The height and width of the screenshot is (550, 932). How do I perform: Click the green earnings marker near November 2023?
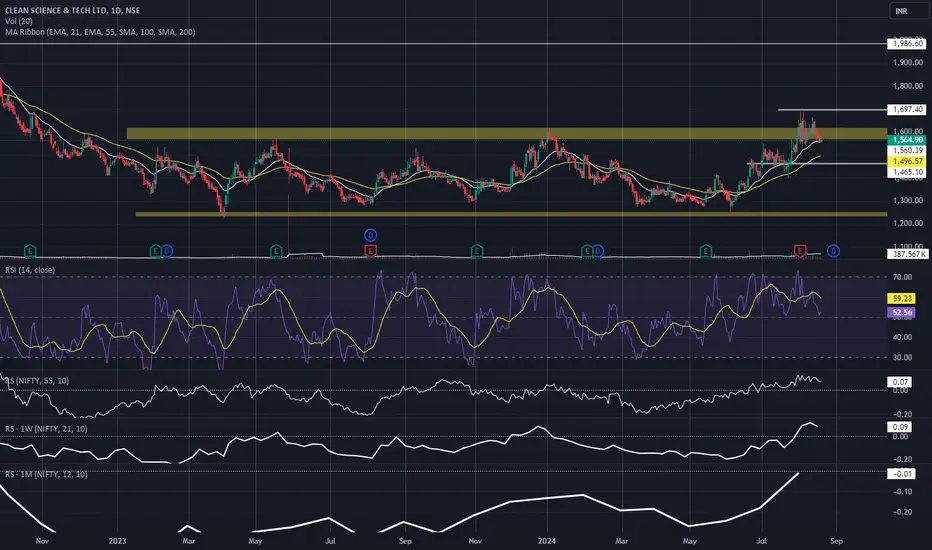pos(477,252)
